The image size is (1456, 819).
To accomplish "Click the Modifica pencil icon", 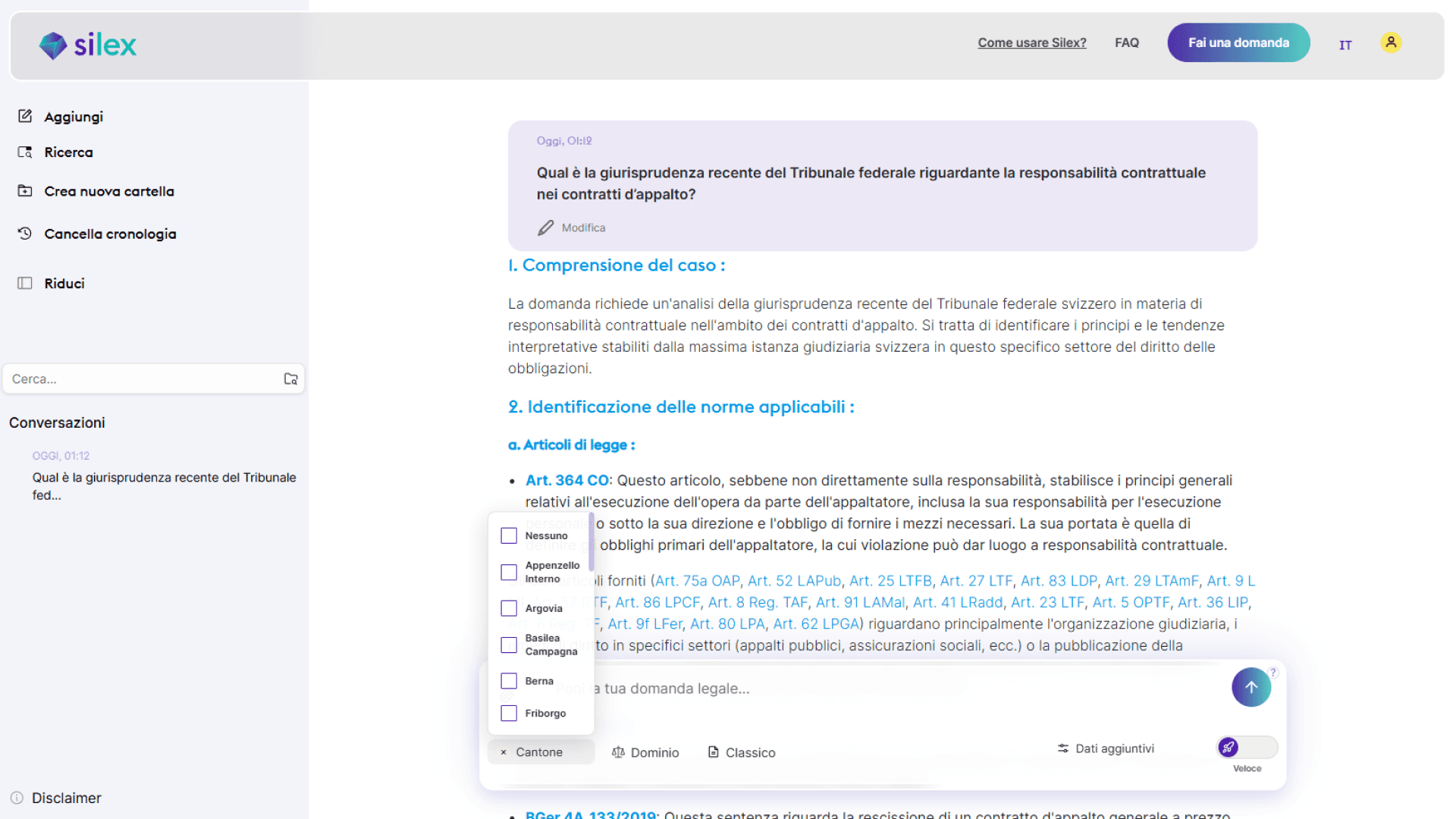I will coord(545,227).
